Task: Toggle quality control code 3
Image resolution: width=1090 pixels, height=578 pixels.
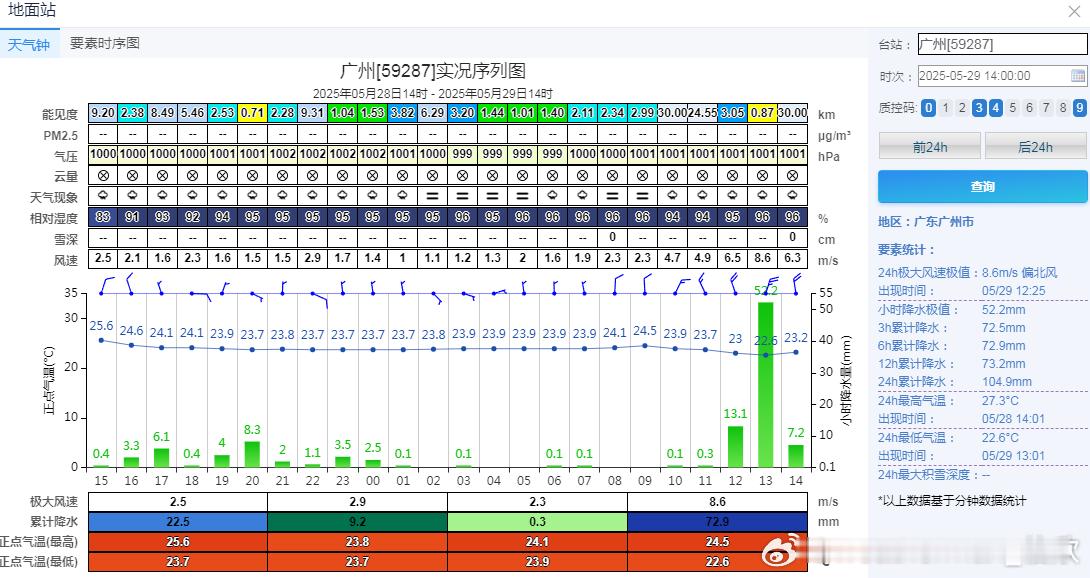Action: coord(979,108)
